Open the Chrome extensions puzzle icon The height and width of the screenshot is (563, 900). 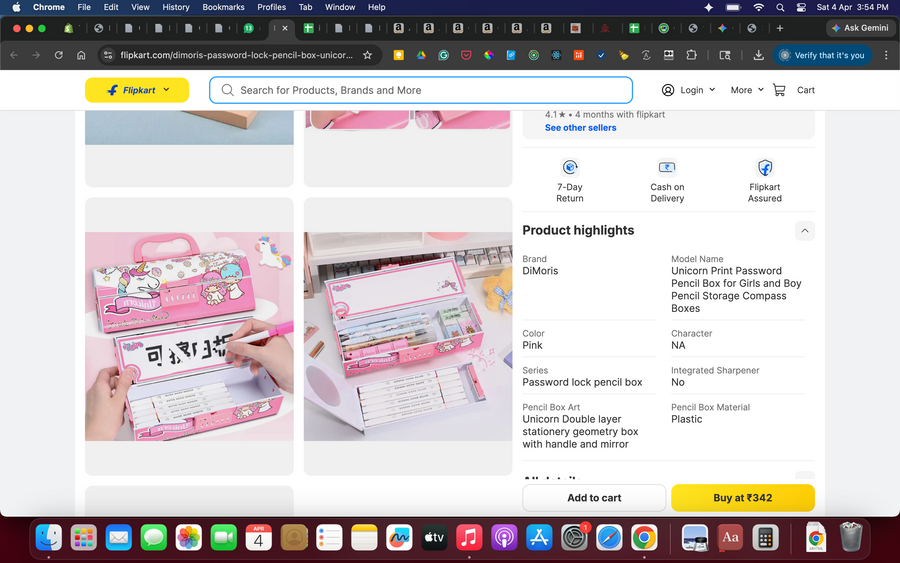692,55
